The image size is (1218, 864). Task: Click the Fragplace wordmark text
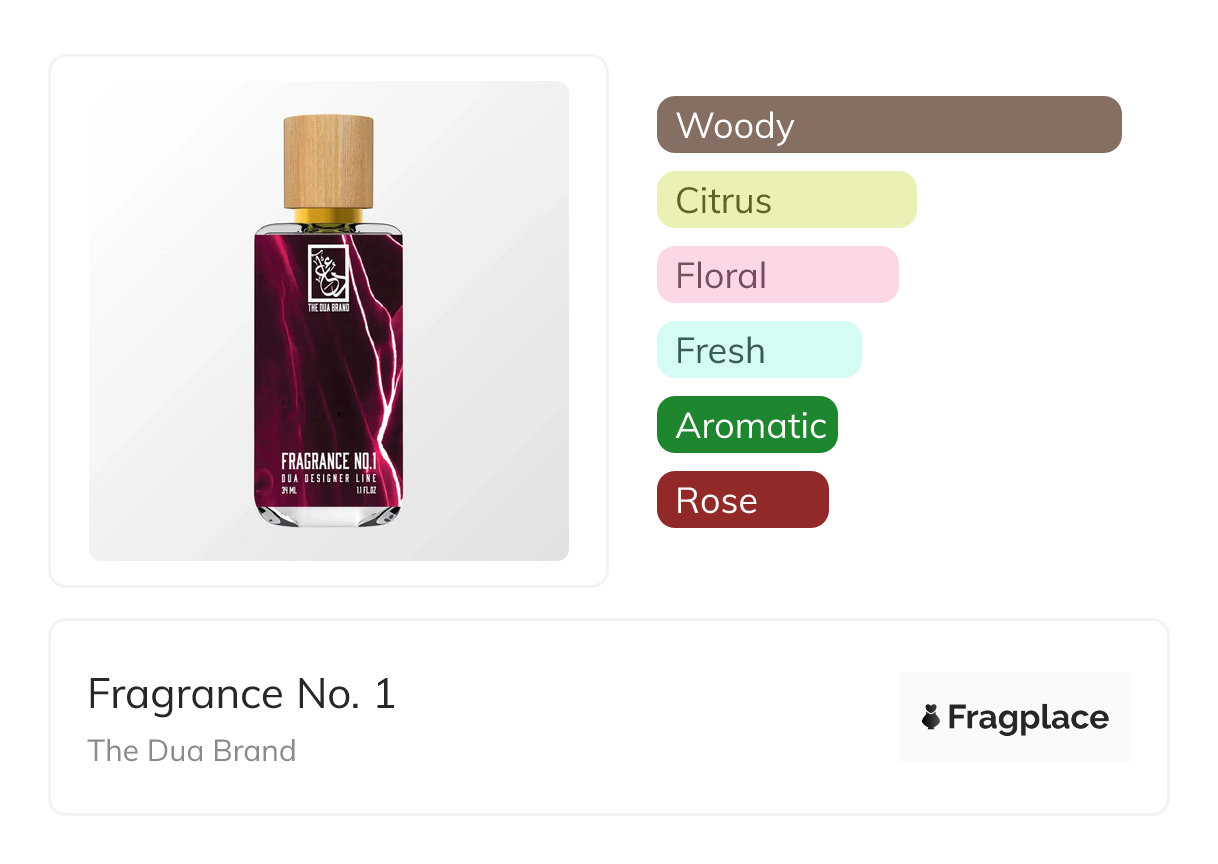tap(1028, 717)
